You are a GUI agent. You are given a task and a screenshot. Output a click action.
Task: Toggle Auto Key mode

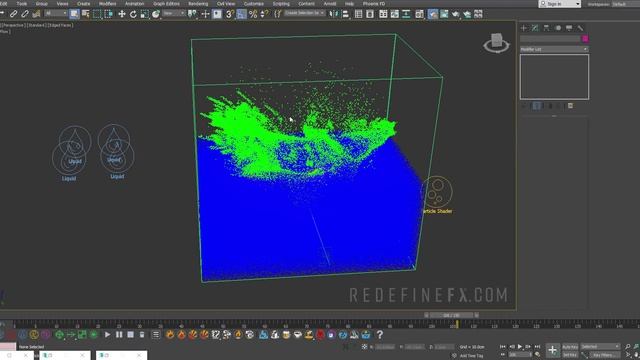(x=570, y=347)
